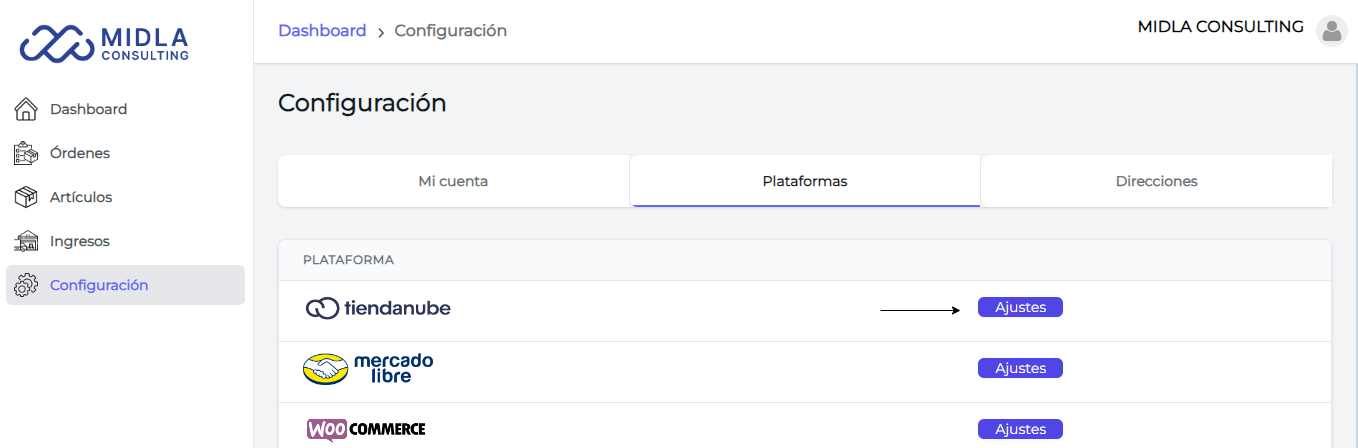Open Órdenes via its checklist icon

[26, 153]
